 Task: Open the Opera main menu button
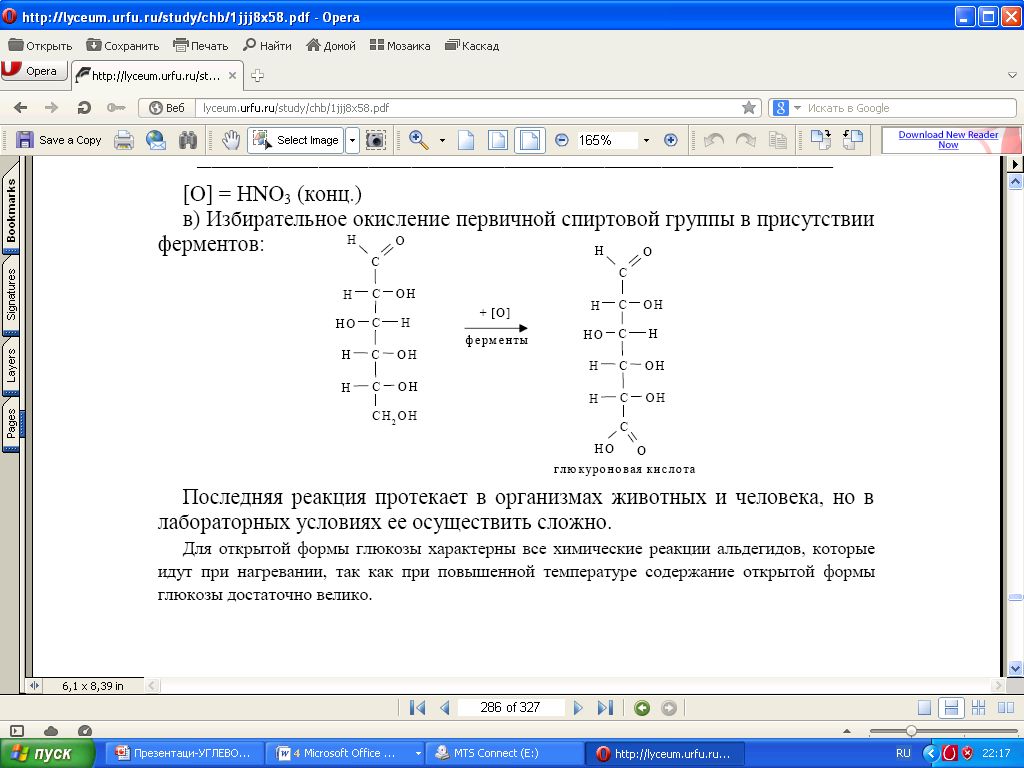[34, 71]
